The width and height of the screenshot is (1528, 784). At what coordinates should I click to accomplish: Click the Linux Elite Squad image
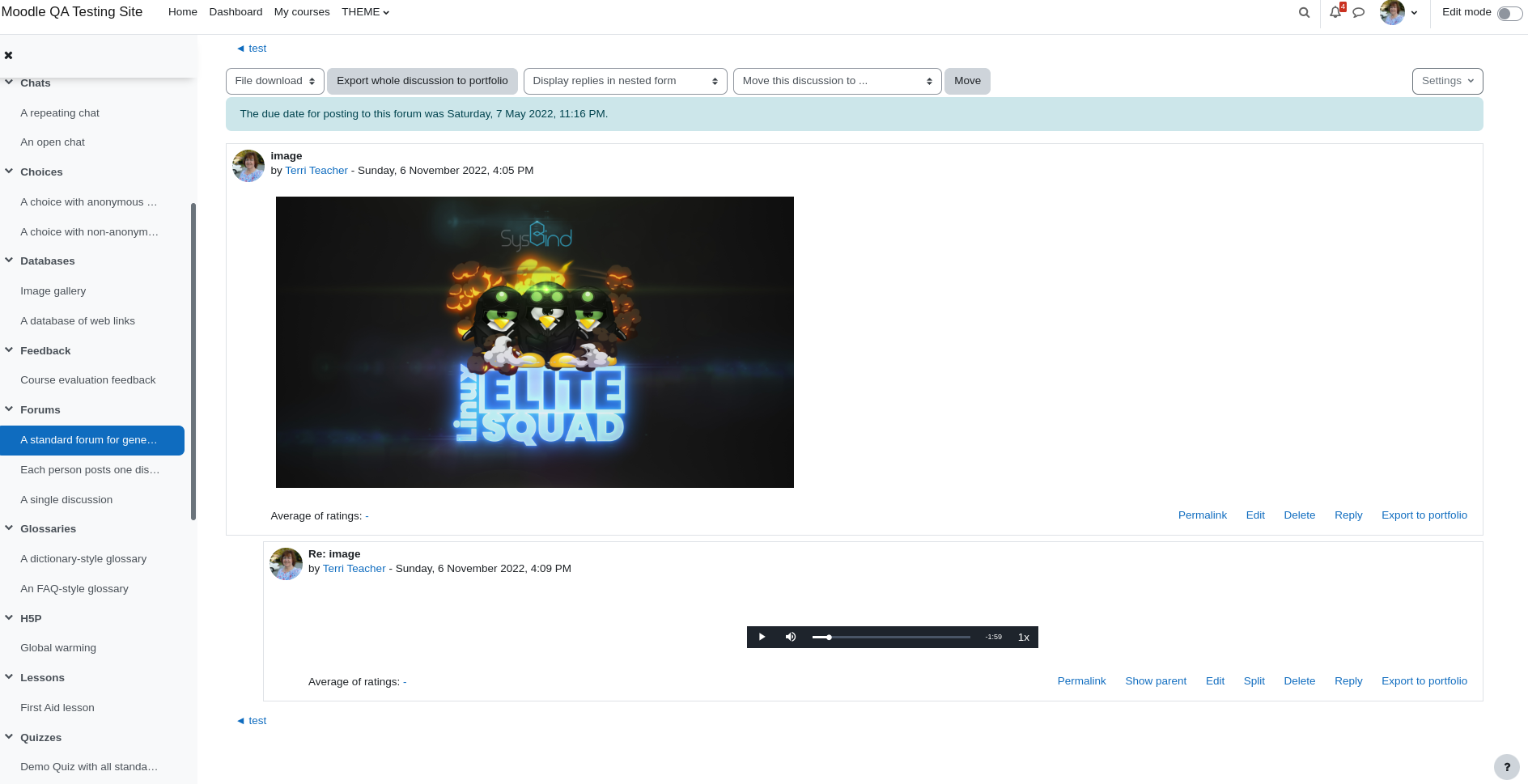534,342
